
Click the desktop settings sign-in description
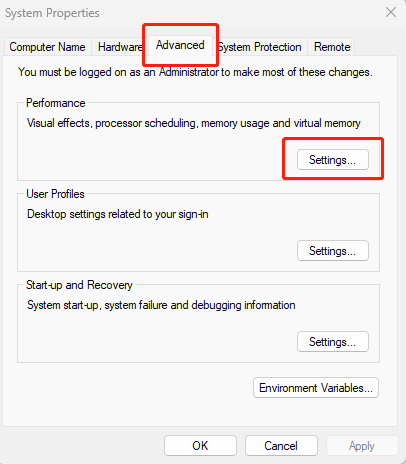(x=118, y=214)
